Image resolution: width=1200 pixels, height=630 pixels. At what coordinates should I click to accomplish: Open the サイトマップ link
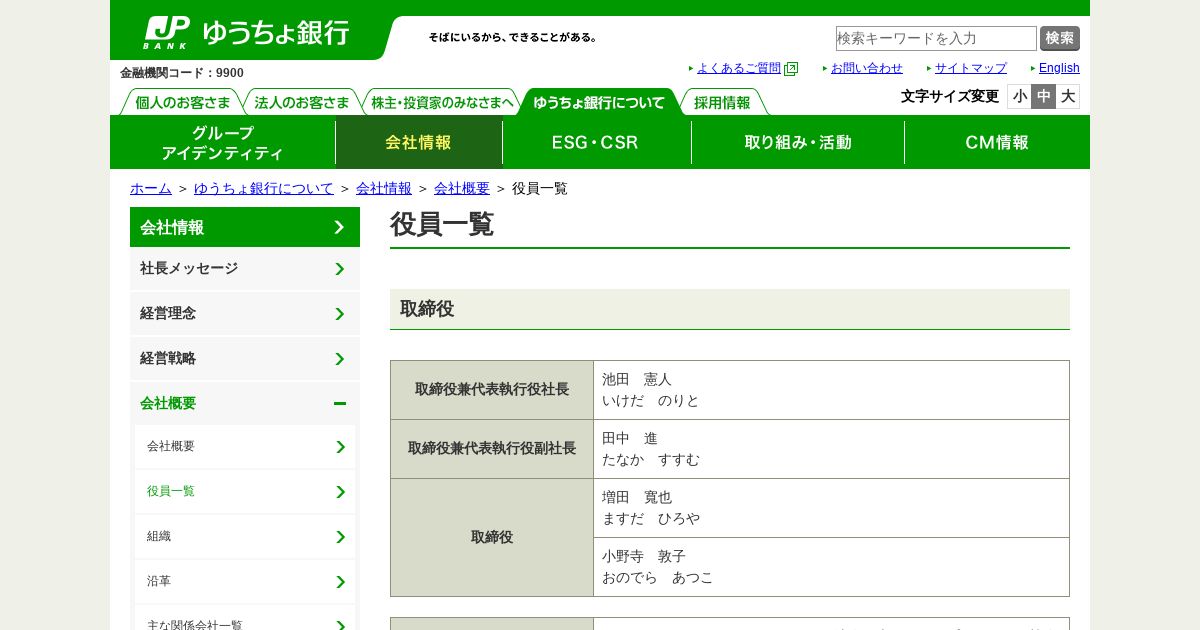point(971,68)
